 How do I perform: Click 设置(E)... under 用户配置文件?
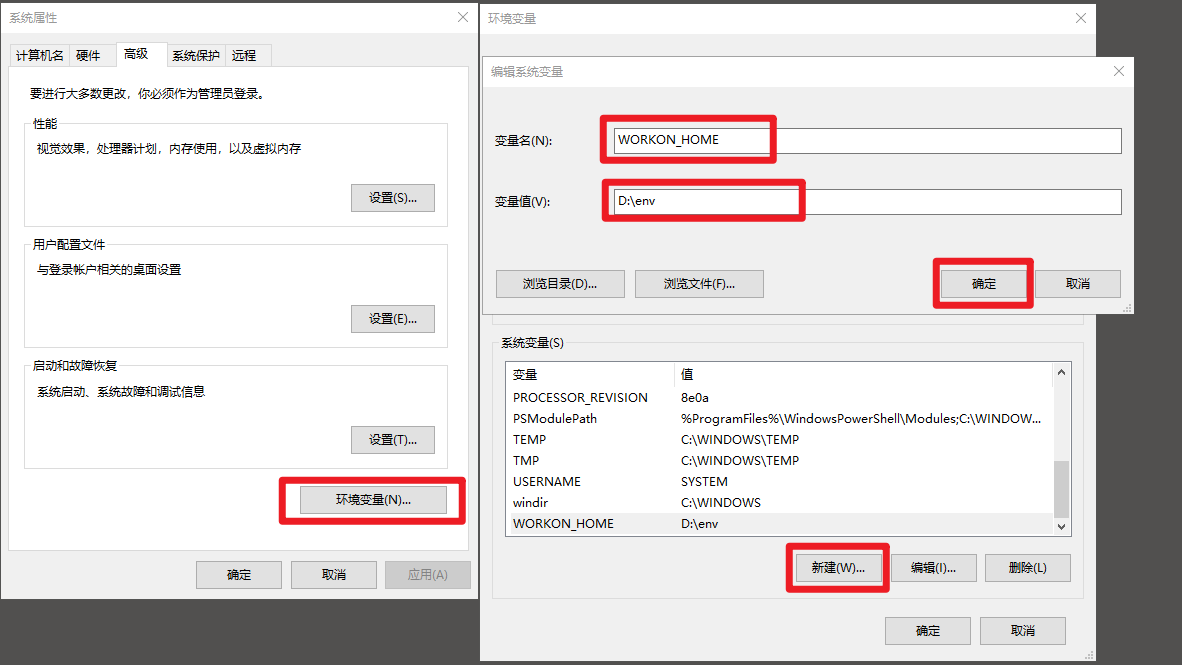coord(393,319)
